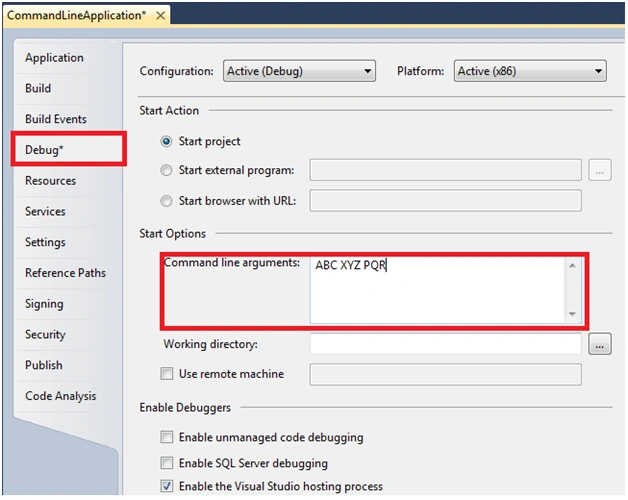The height and width of the screenshot is (500, 628).
Task: Enable Use remote machine checkbox
Action: click(167, 374)
